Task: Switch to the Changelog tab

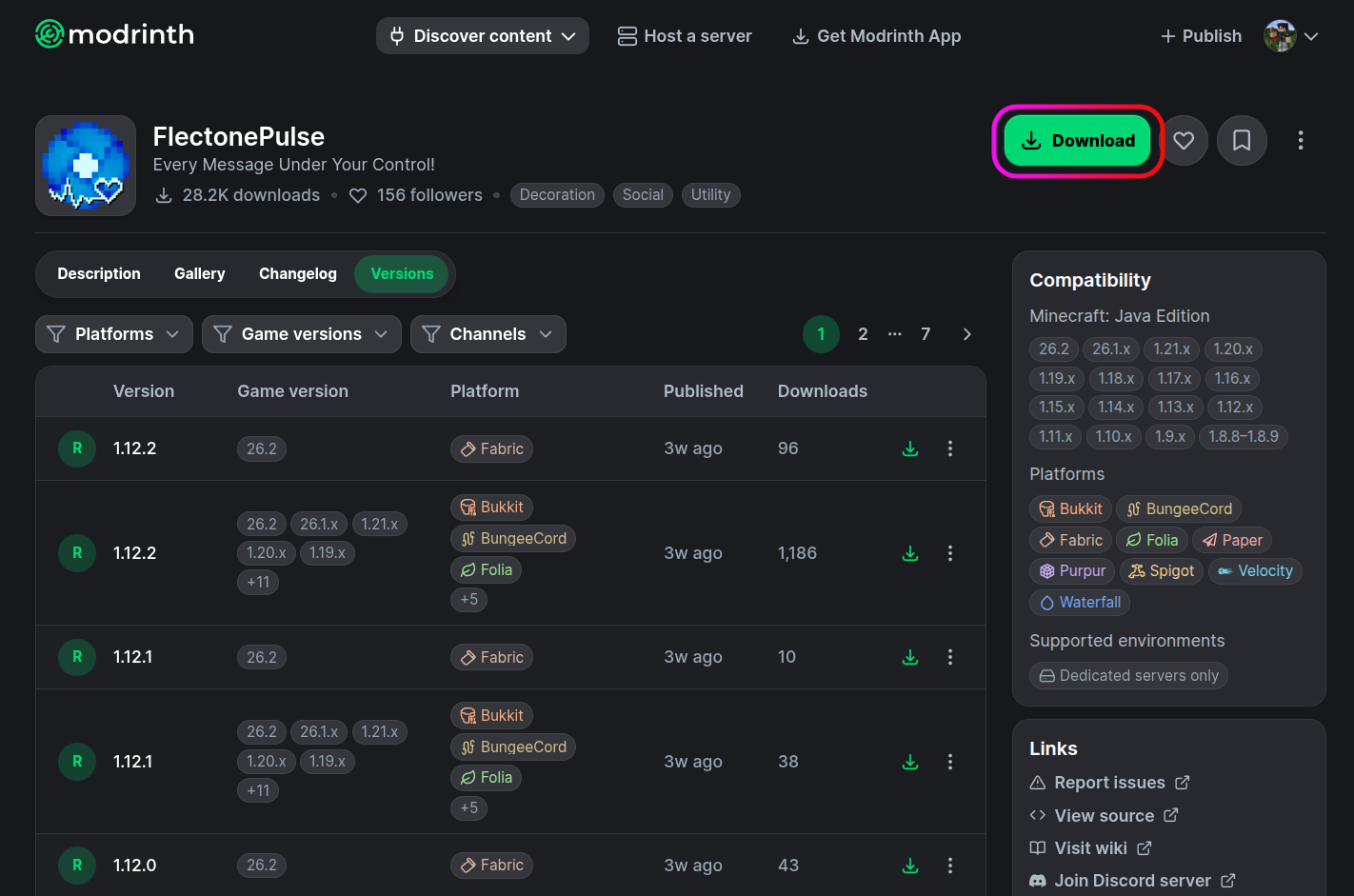Action: [298, 274]
